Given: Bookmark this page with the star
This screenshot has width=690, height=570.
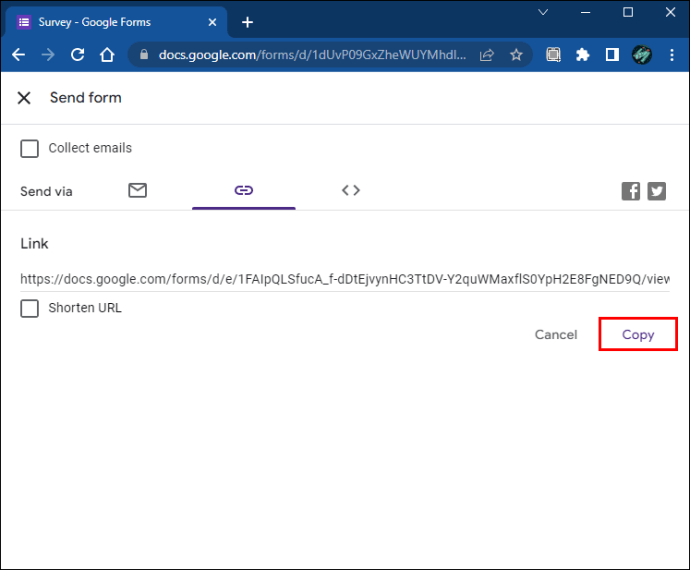Looking at the screenshot, I should pyautogui.click(x=516, y=55).
